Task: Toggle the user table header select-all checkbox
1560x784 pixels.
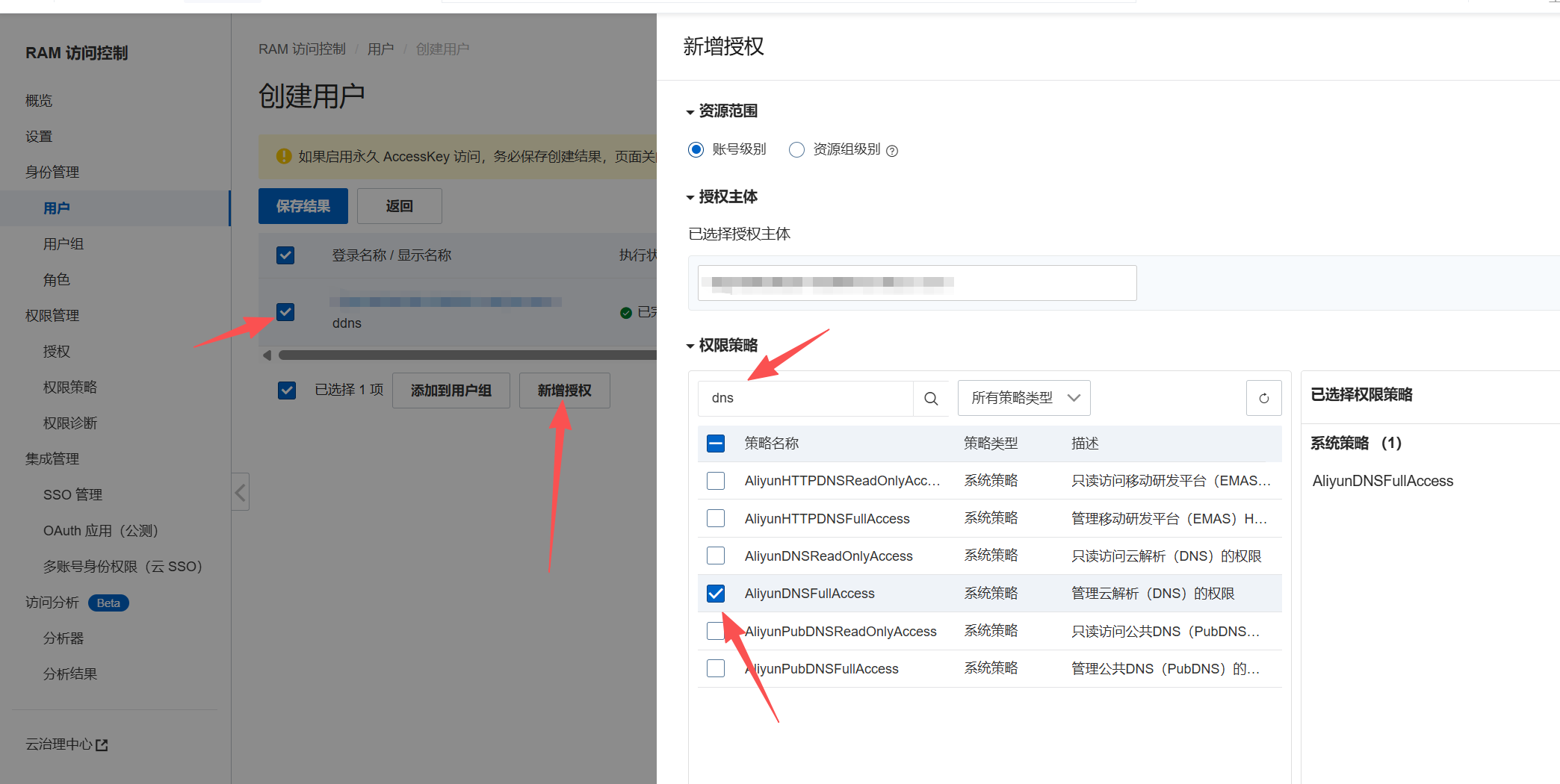Action: point(285,255)
